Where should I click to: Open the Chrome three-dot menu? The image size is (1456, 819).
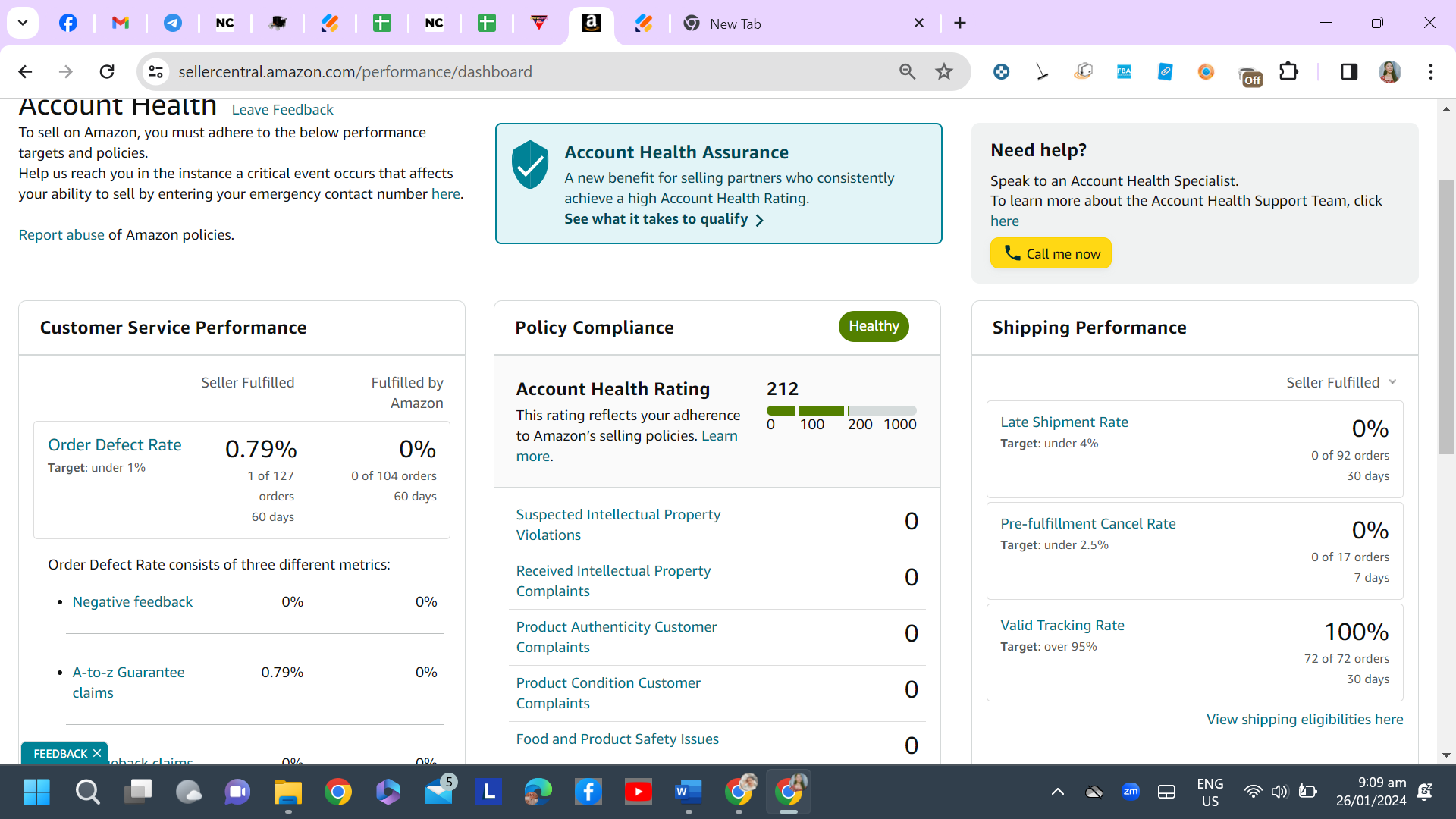[1431, 72]
